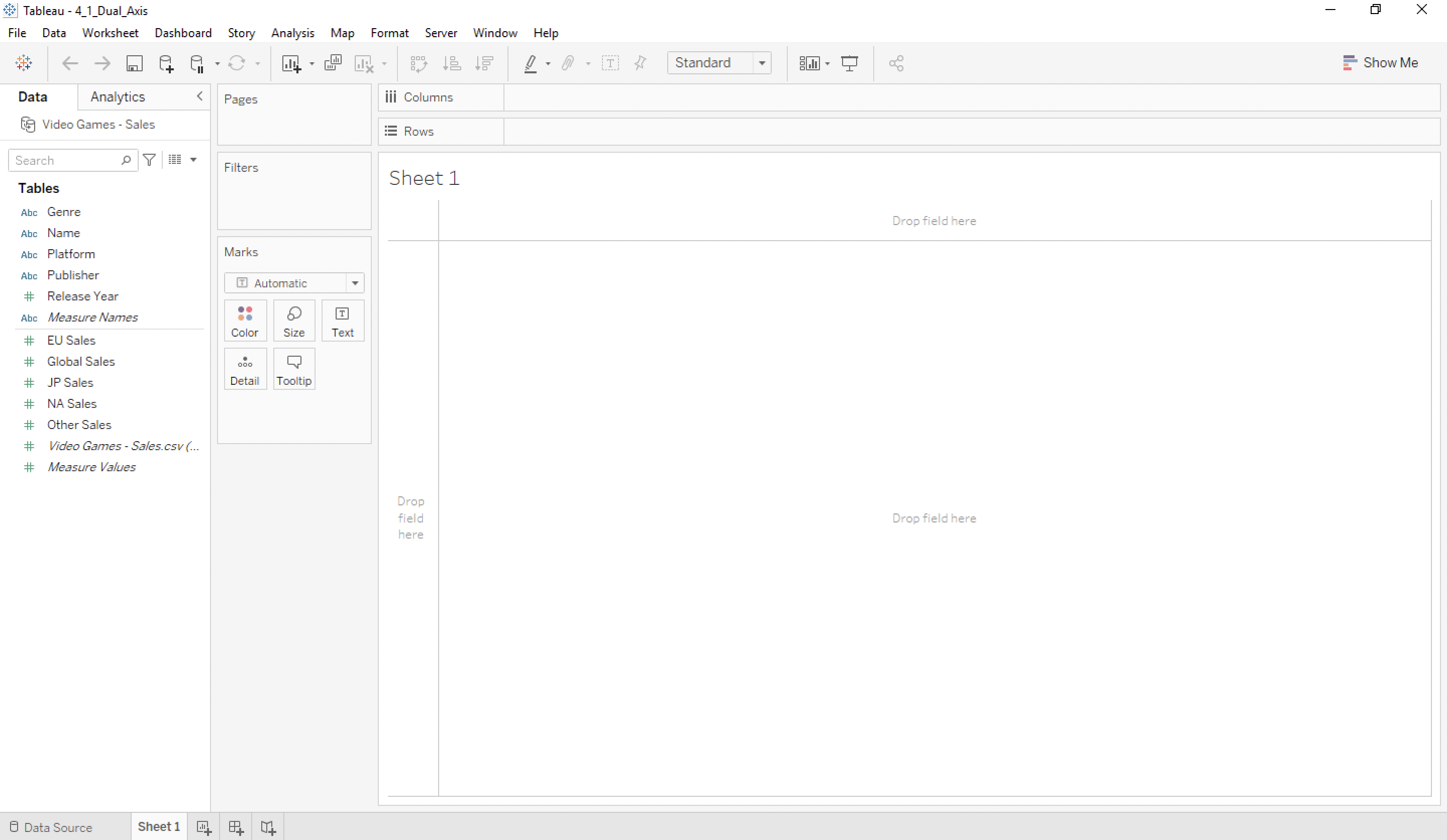Viewport: 1447px width, 840px height.
Task: Open dropdown arrow next to show/hide cards icon
Action: tap(828, 64)
